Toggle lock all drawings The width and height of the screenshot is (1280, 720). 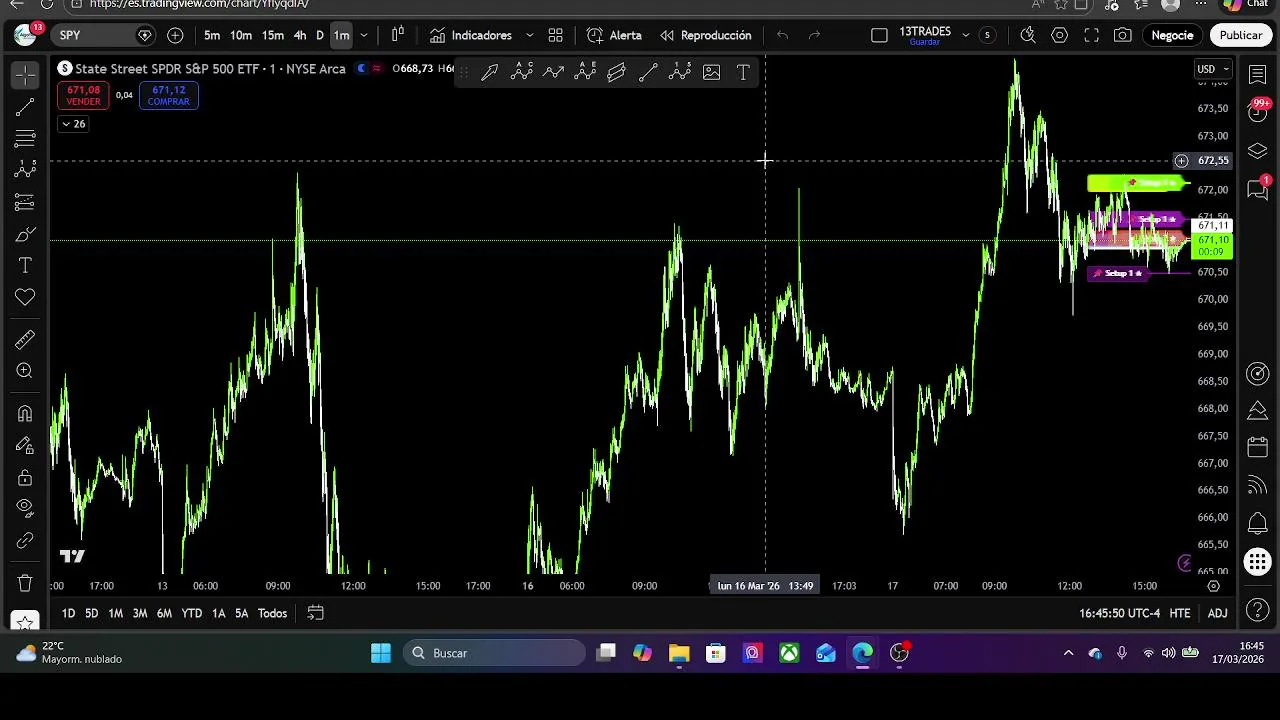(x=25, y=477)
